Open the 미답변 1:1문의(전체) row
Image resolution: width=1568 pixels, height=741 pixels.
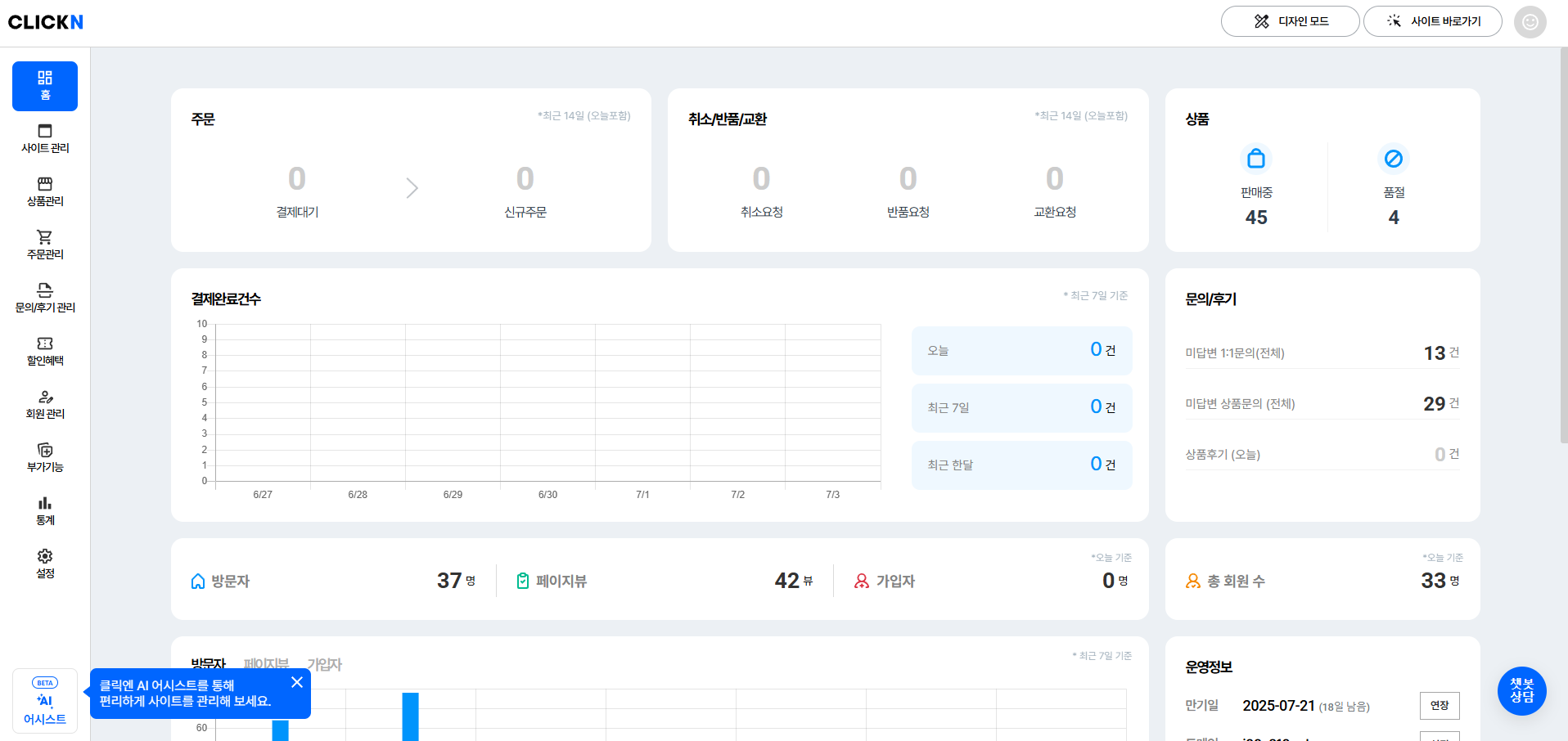(x=1322, y=353)
